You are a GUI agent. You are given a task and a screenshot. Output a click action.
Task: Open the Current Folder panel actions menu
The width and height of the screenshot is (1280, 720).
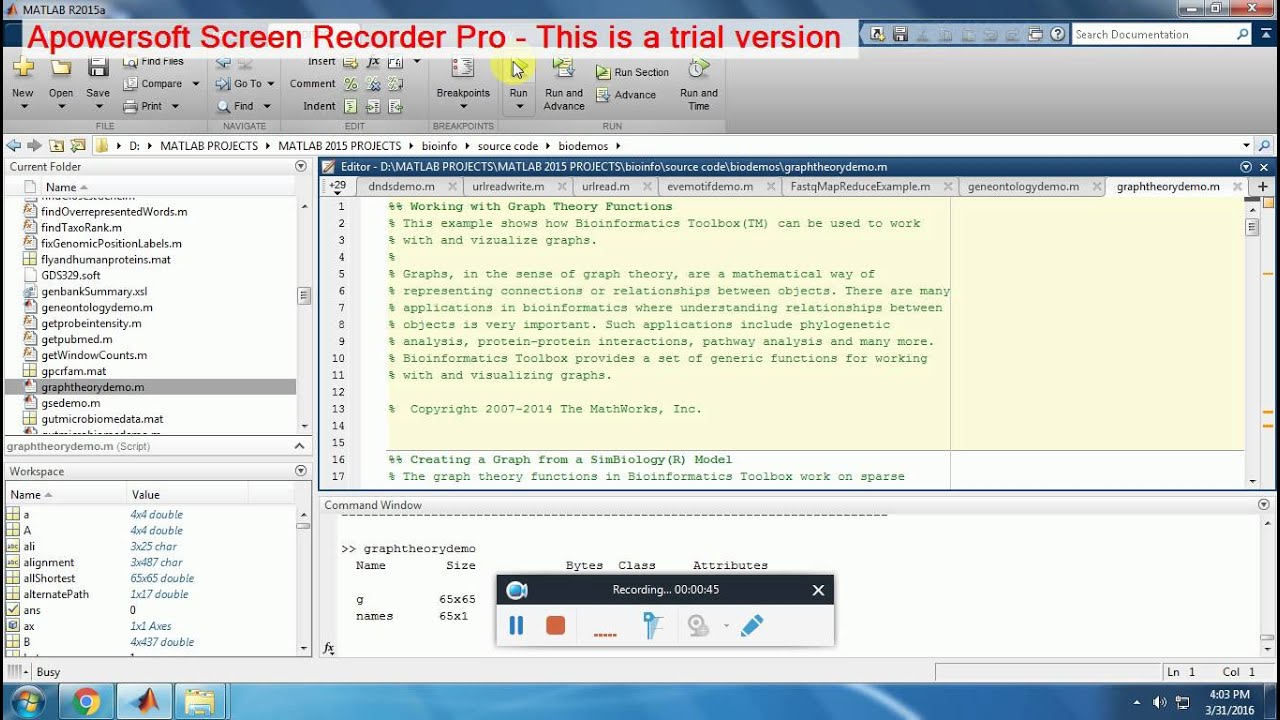coord(300,166)
